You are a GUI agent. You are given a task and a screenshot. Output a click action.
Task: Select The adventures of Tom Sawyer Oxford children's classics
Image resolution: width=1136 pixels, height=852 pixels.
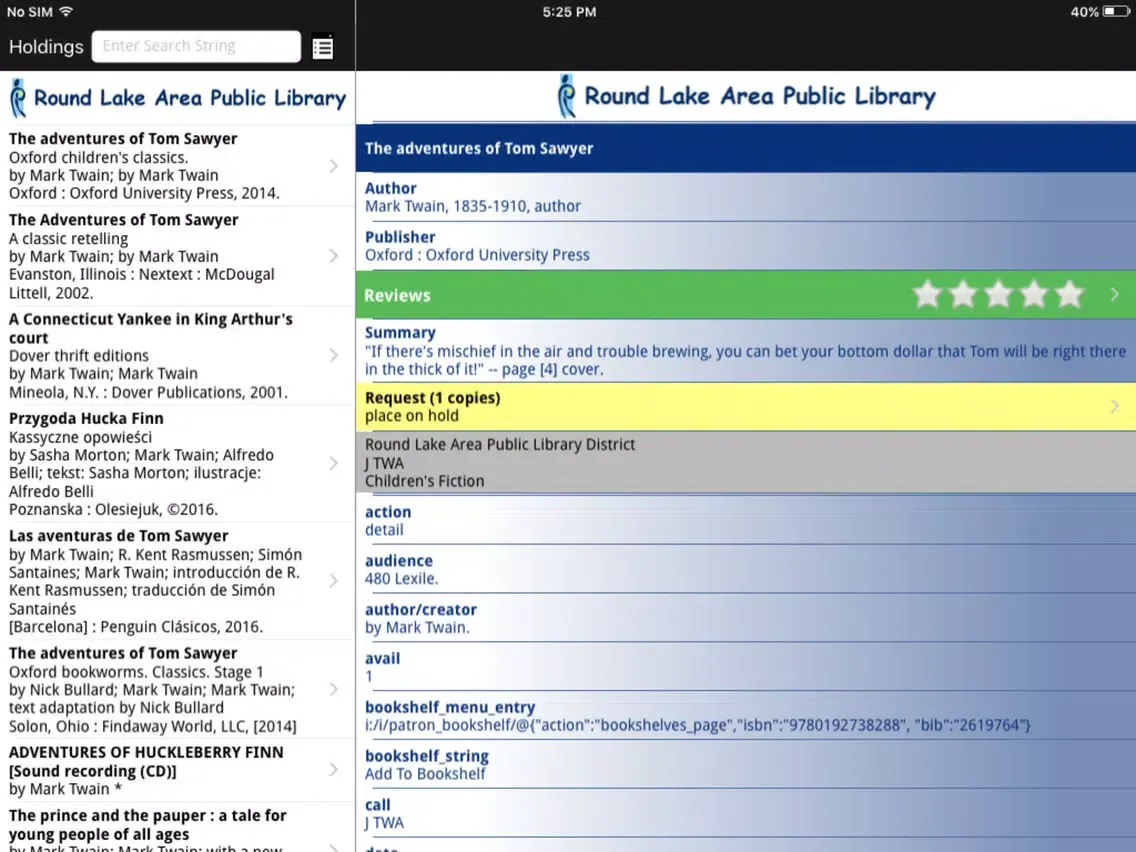(178, 166)
